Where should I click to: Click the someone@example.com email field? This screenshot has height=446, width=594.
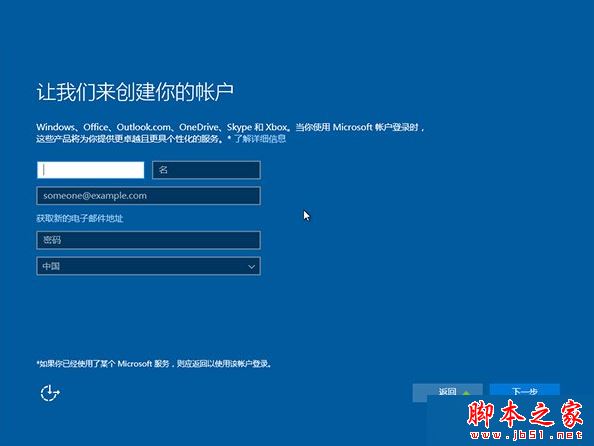click(148, 196)
